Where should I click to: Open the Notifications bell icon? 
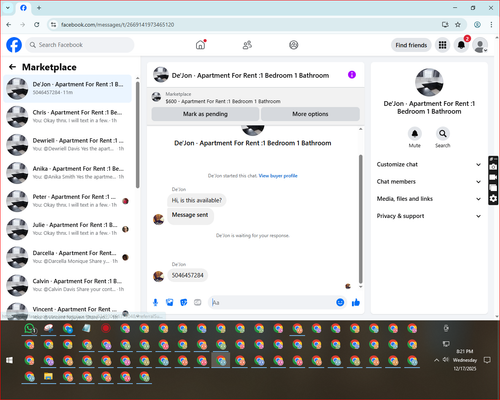pyautogui.click(x=461, y=45)
